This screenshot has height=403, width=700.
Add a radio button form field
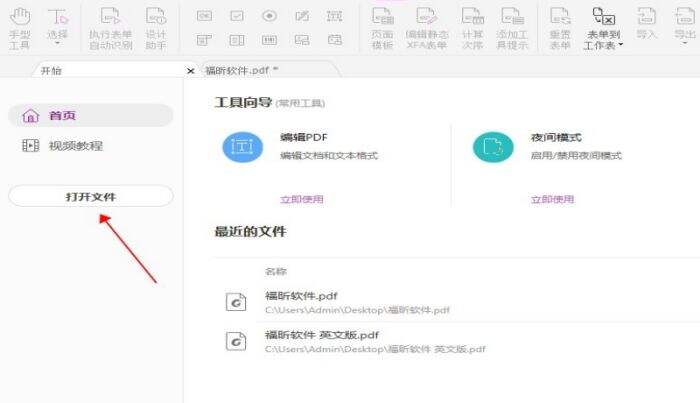tap(269, 16)
